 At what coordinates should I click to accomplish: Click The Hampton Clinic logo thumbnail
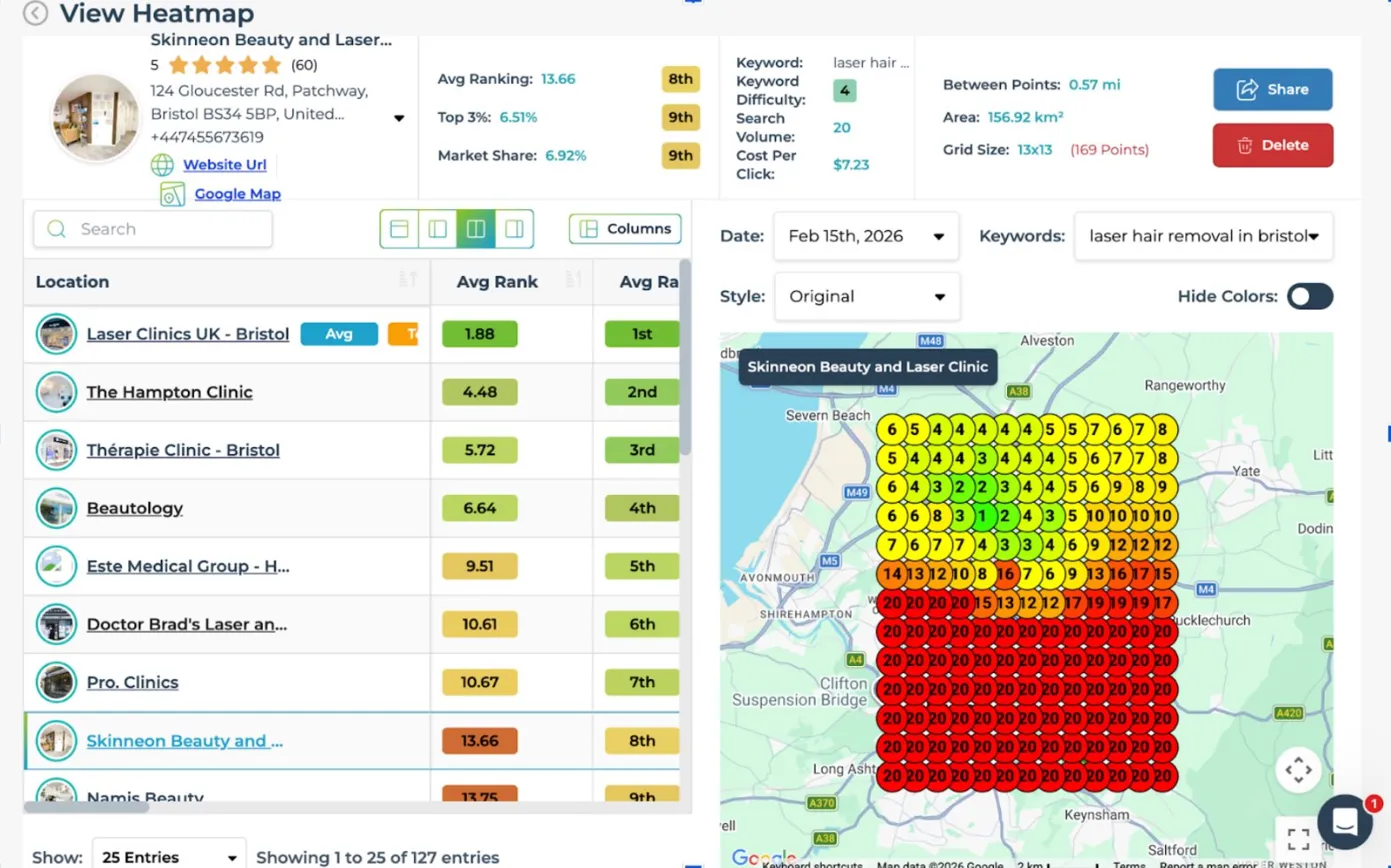[56, 392]
